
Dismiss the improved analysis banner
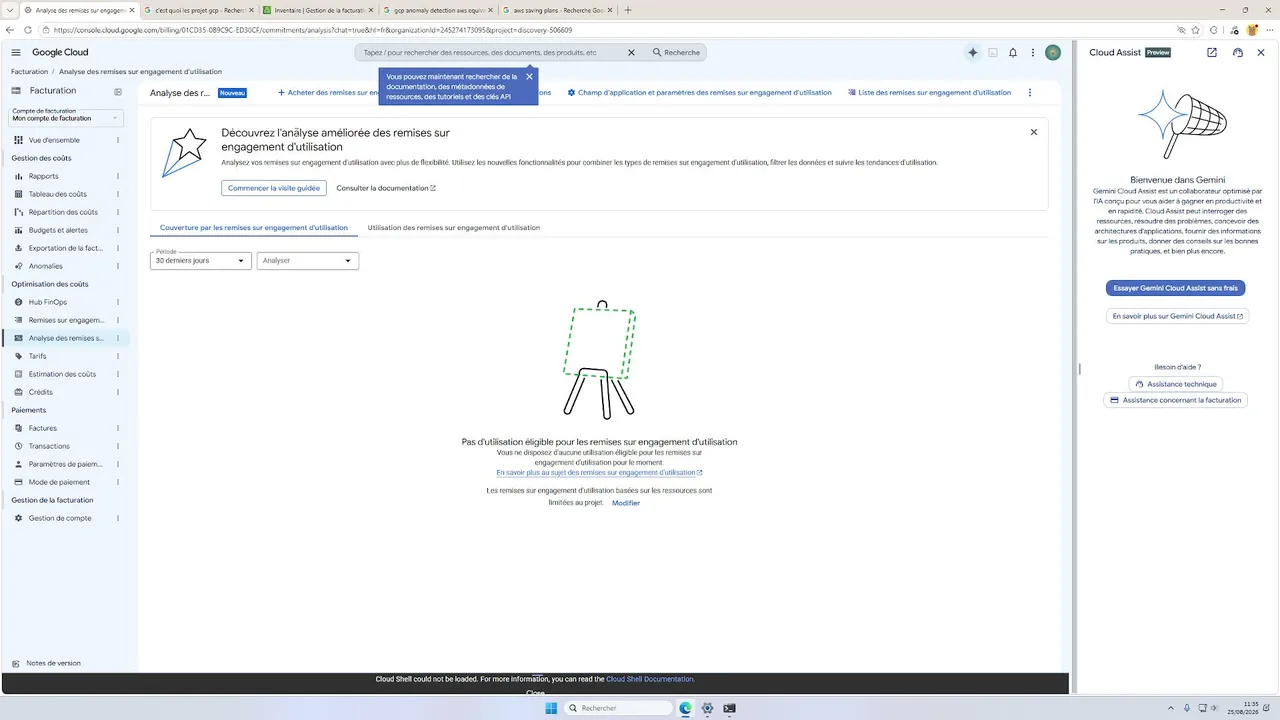[x=1034, y=132]
